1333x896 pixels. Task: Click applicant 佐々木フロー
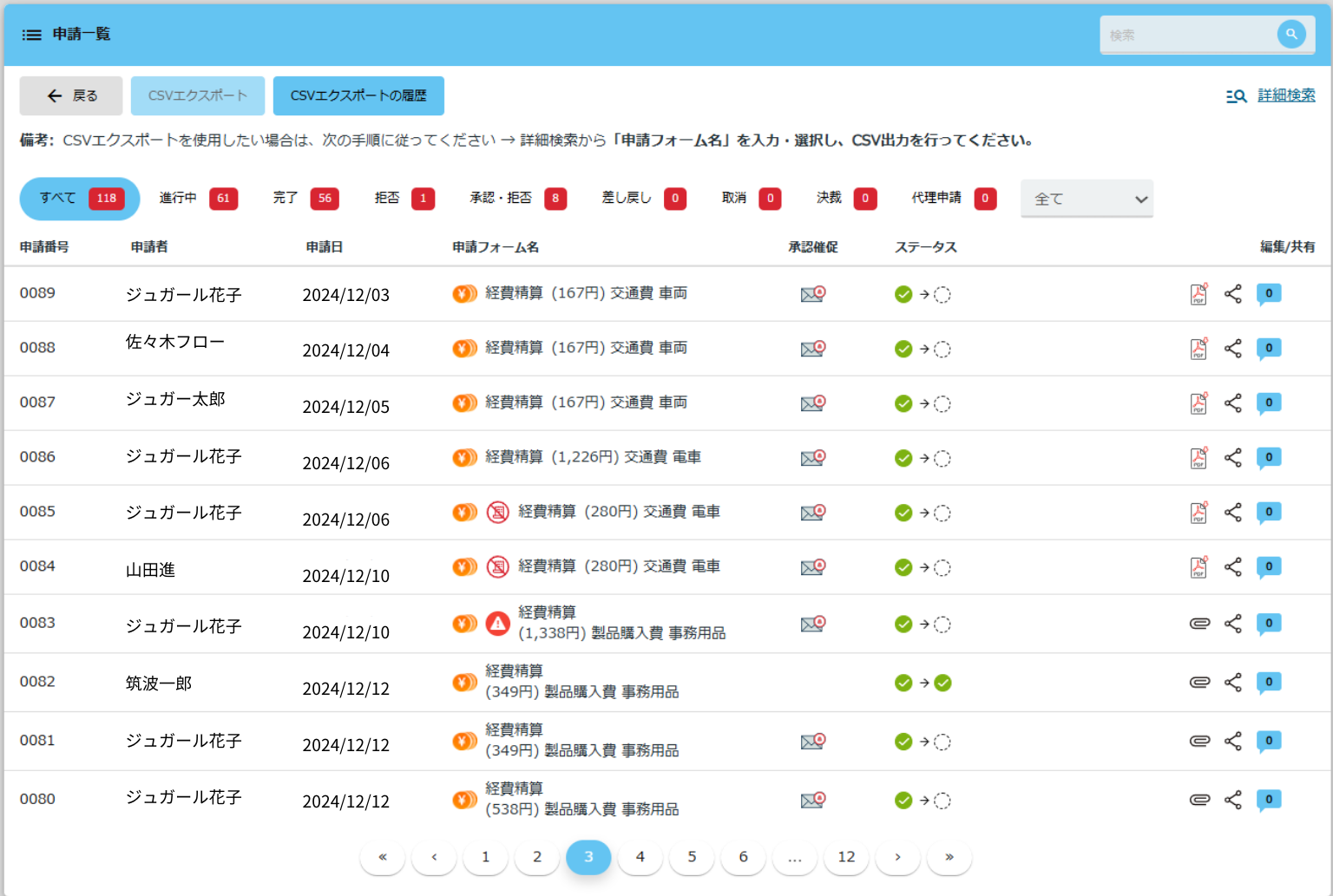pos(175,342)
